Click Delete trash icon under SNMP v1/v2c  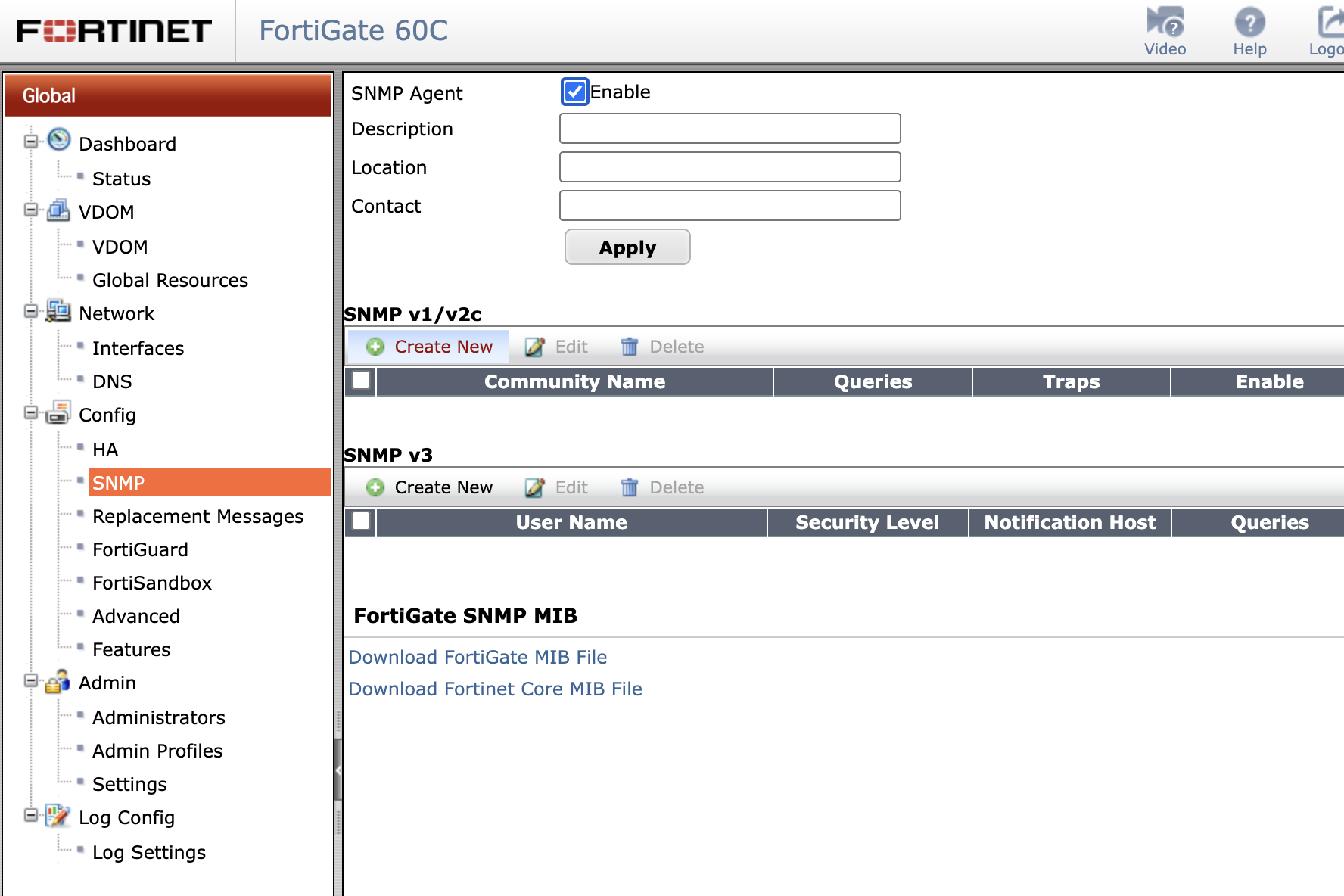(x=630, y=347)
